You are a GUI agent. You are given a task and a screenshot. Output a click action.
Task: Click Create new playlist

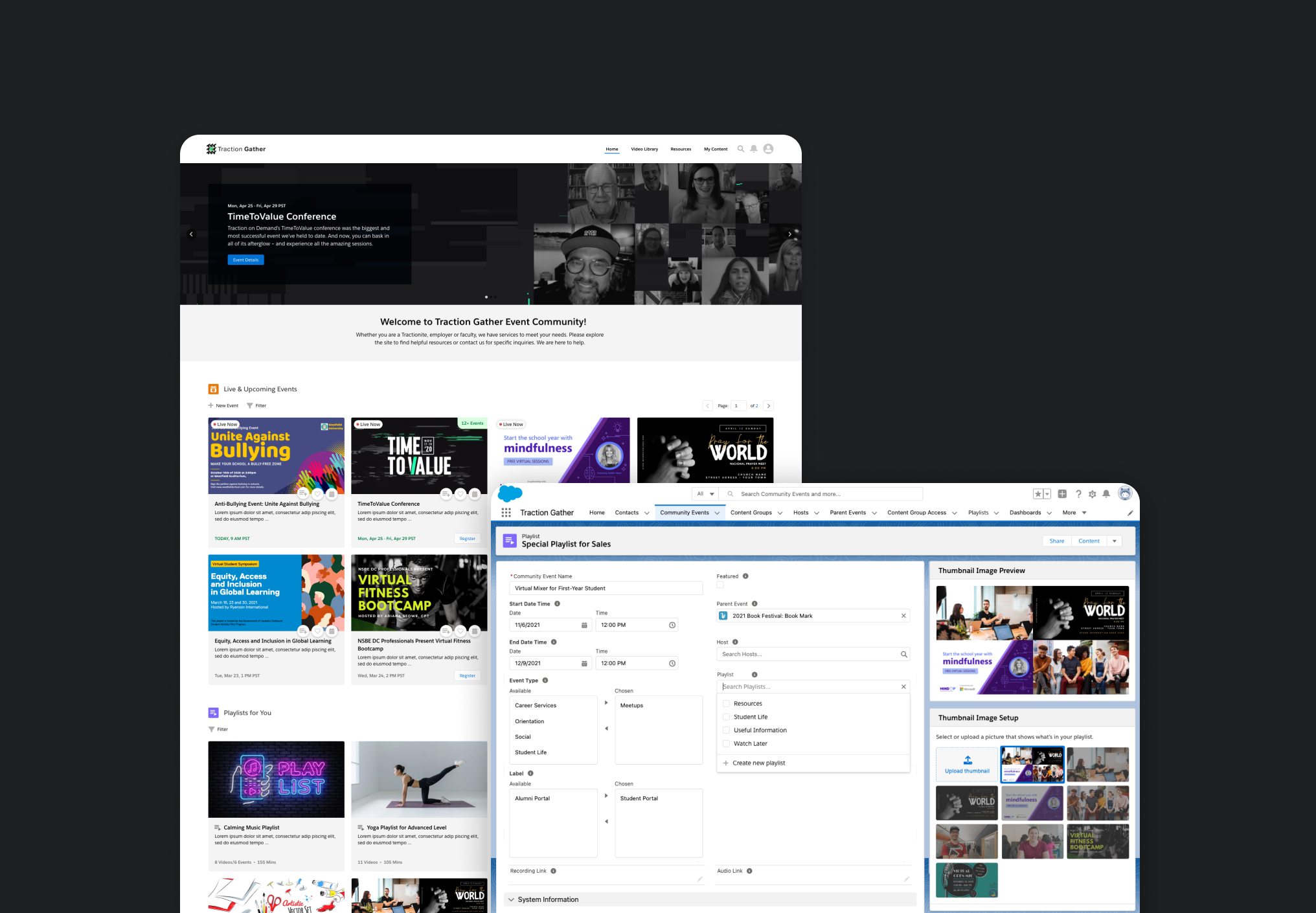coord(754,763)
